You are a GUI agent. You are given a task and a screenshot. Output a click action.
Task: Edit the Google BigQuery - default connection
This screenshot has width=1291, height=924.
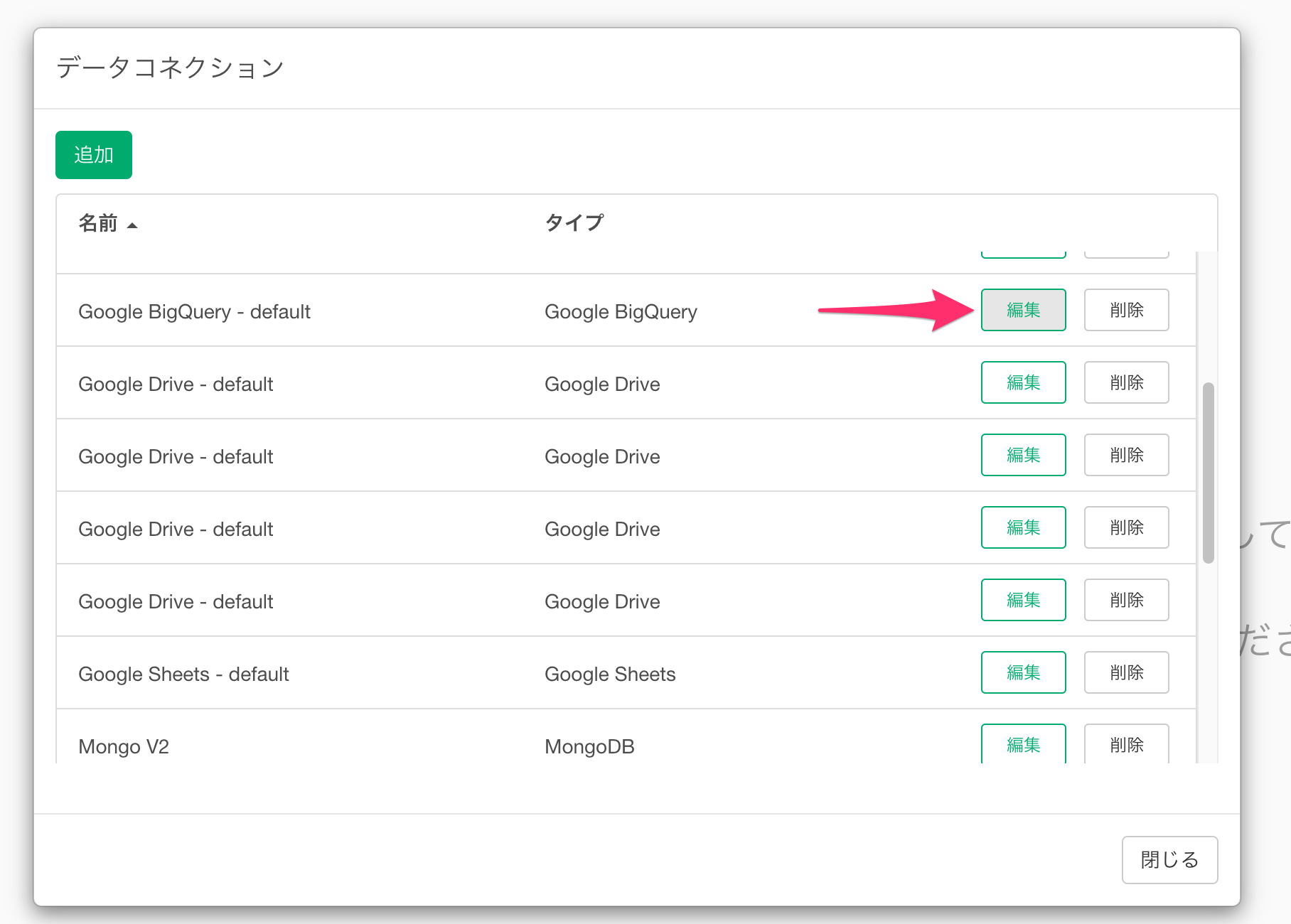point(1024,310)
